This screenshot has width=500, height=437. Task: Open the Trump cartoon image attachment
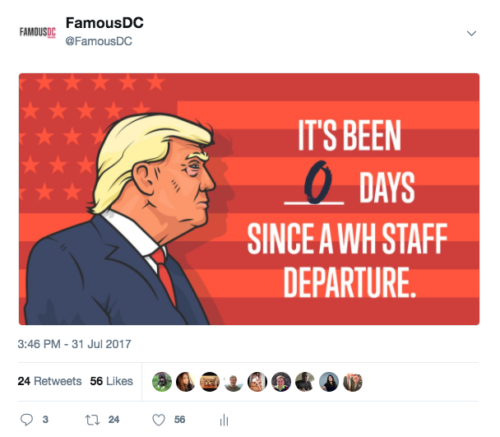[x=249, y=199]
